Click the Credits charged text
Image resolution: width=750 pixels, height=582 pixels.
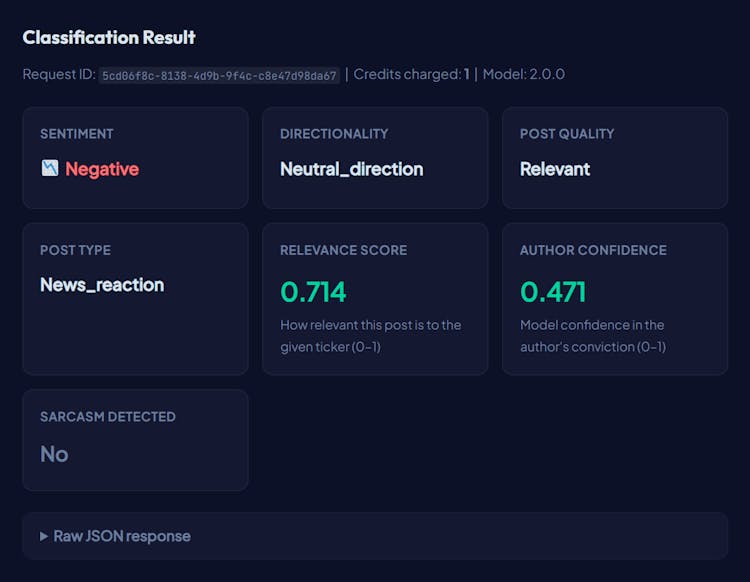[411, 75]
